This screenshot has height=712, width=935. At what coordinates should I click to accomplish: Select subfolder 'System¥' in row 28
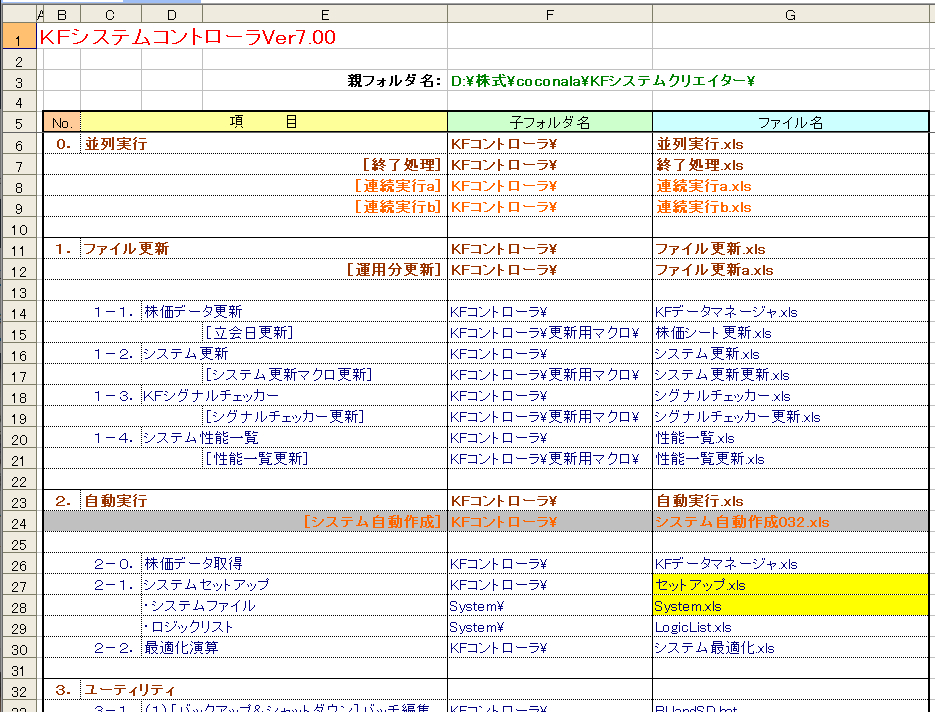(476, 606)
